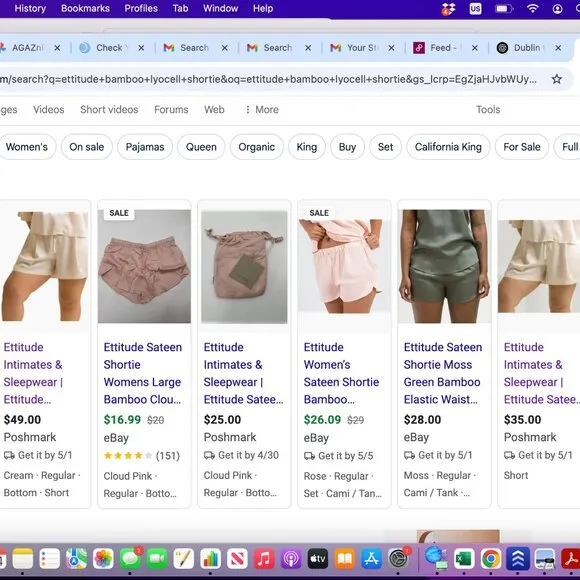Enable the California King filter chip

(448, 147)
